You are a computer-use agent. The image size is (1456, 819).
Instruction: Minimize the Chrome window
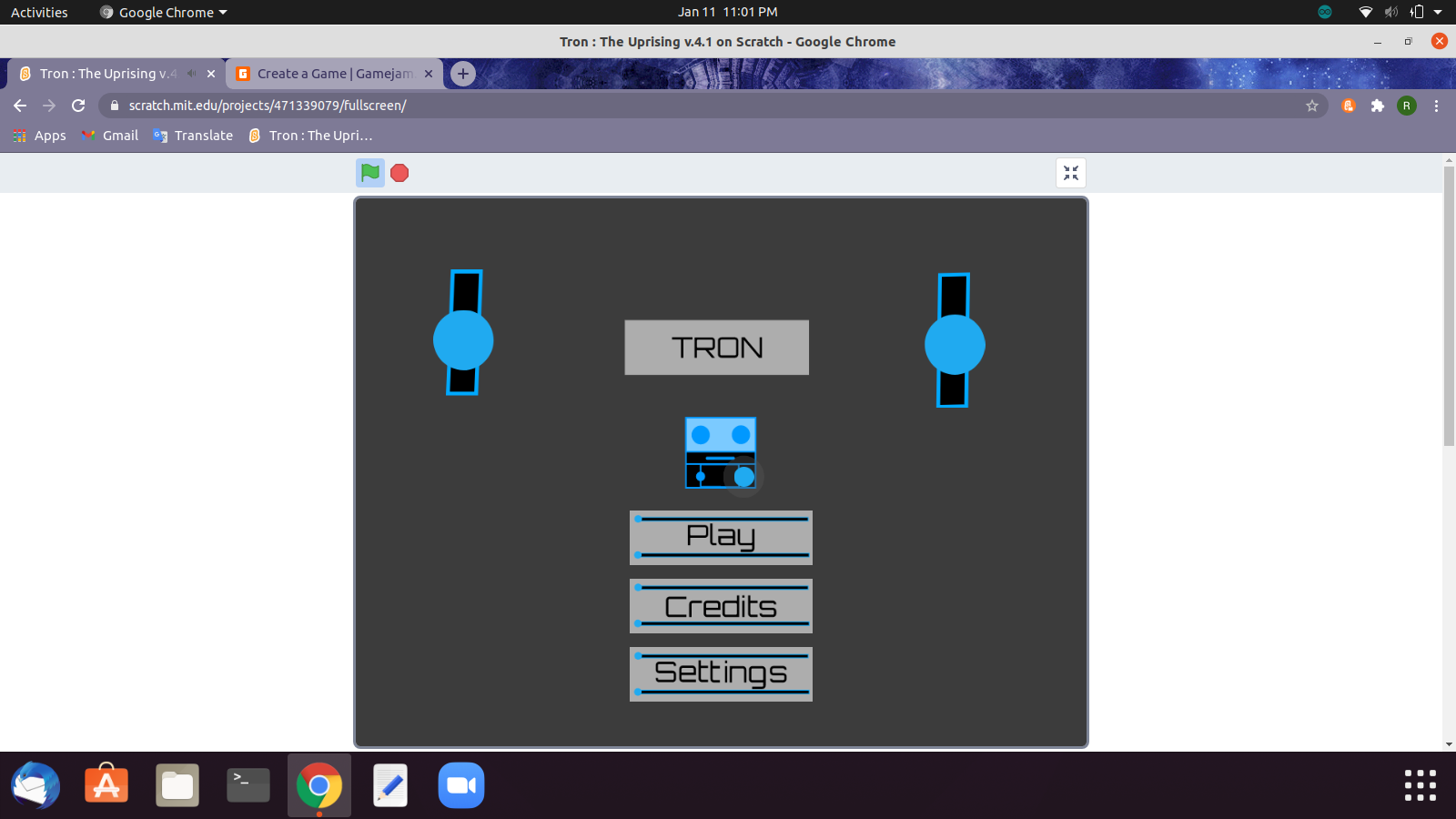pos(1378,42)
